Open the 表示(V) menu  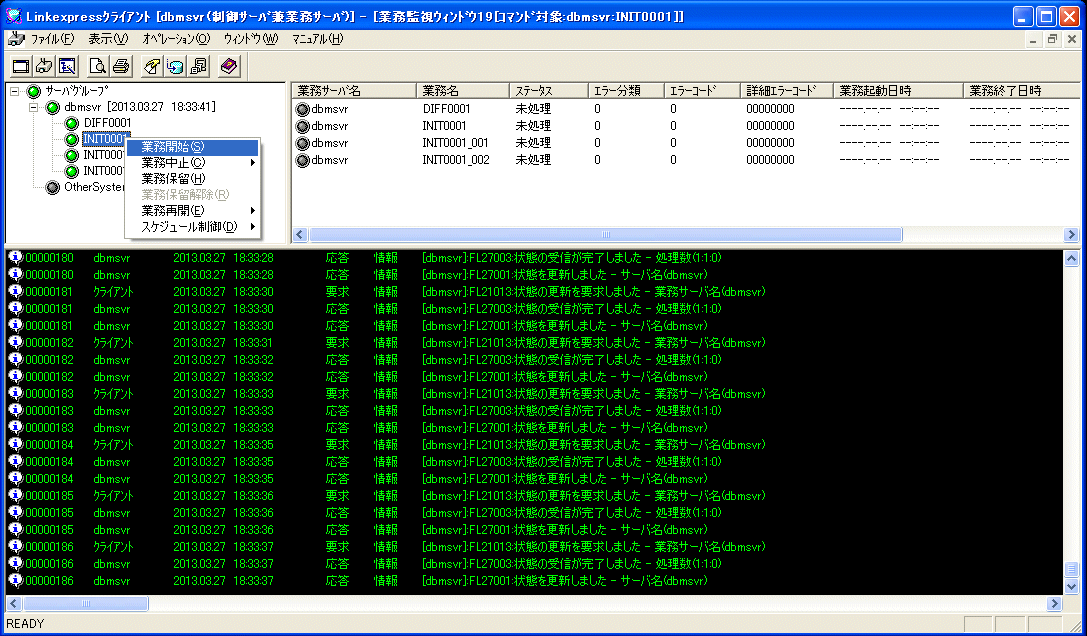point(108,39)
